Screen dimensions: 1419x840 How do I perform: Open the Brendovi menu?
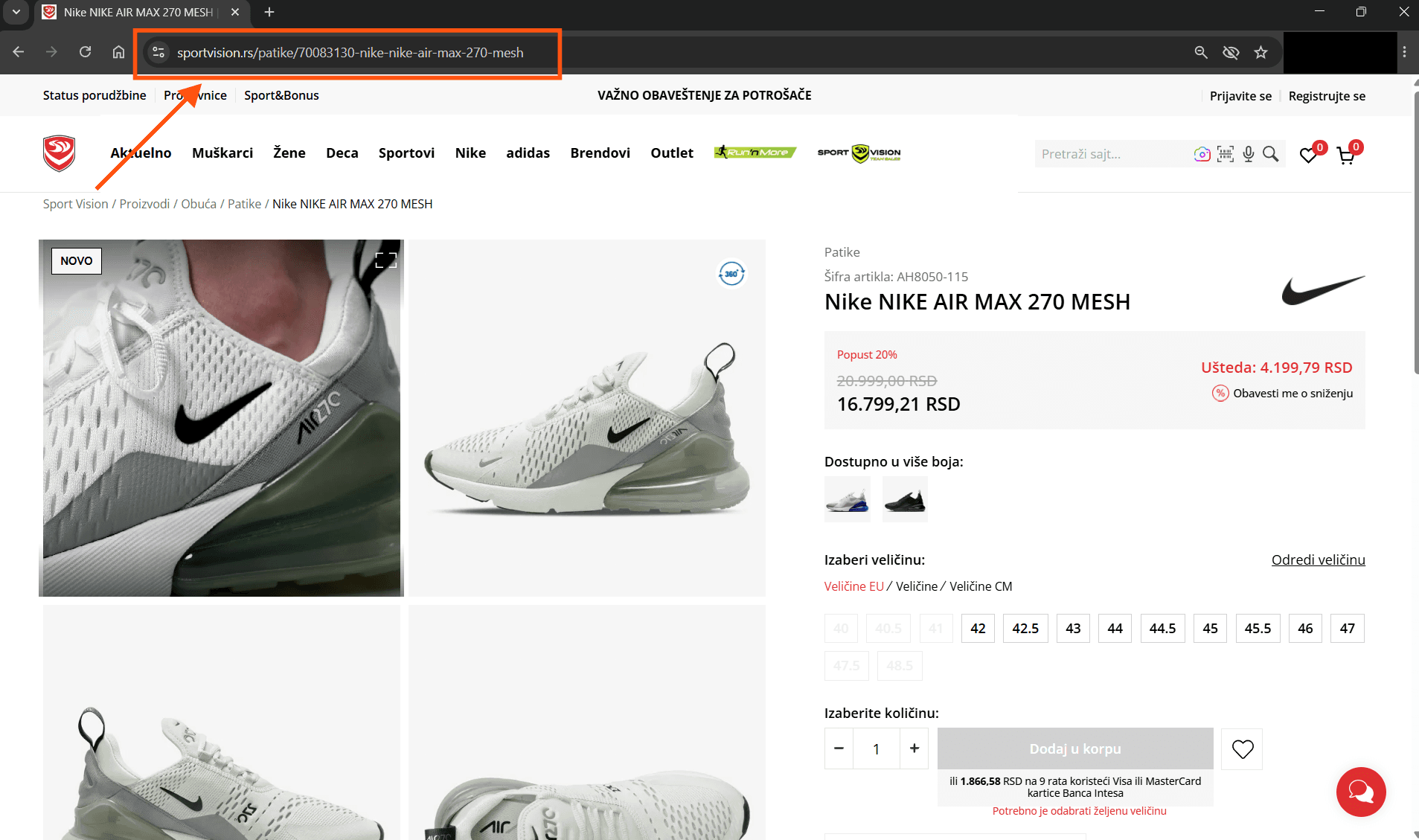[x=600, y=153]
